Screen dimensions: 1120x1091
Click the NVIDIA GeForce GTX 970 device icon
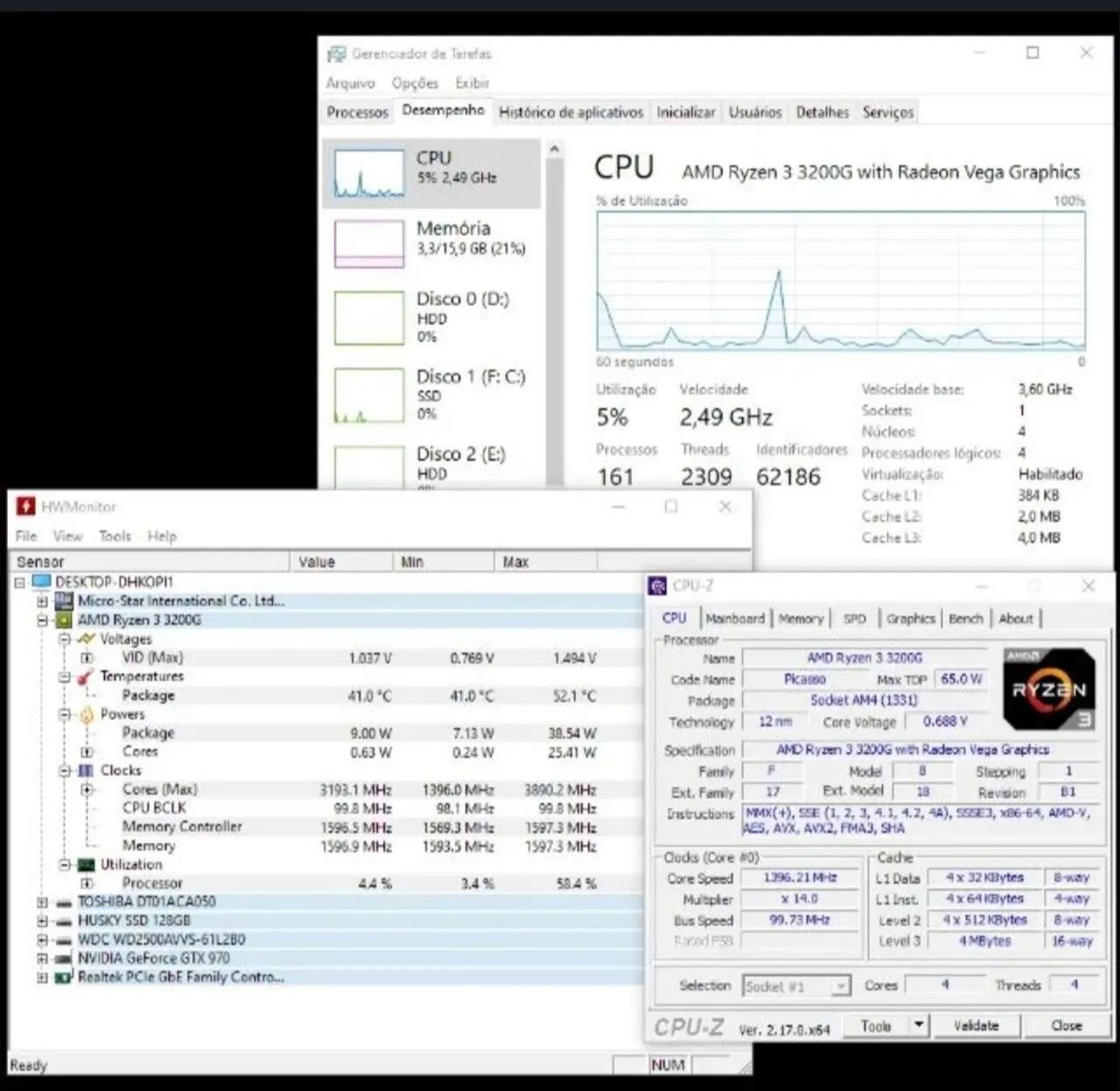point(63,958)
